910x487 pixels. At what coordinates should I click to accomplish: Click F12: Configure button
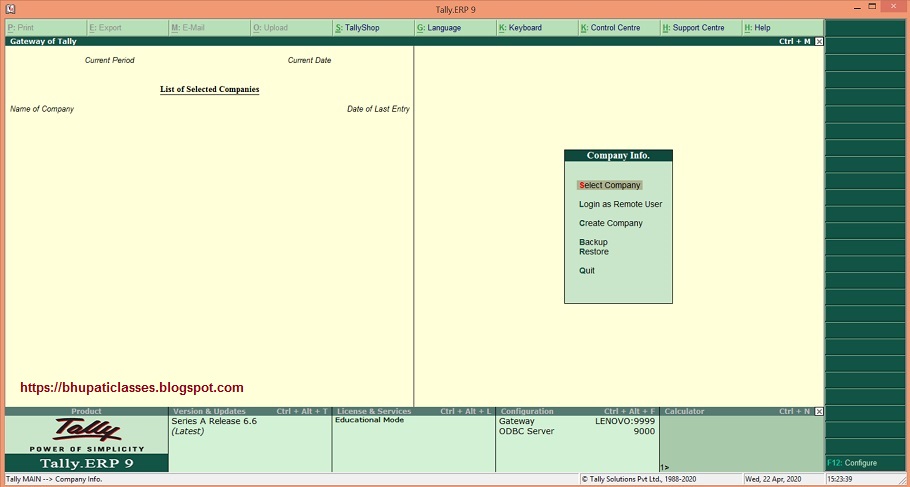click(865, 463)
